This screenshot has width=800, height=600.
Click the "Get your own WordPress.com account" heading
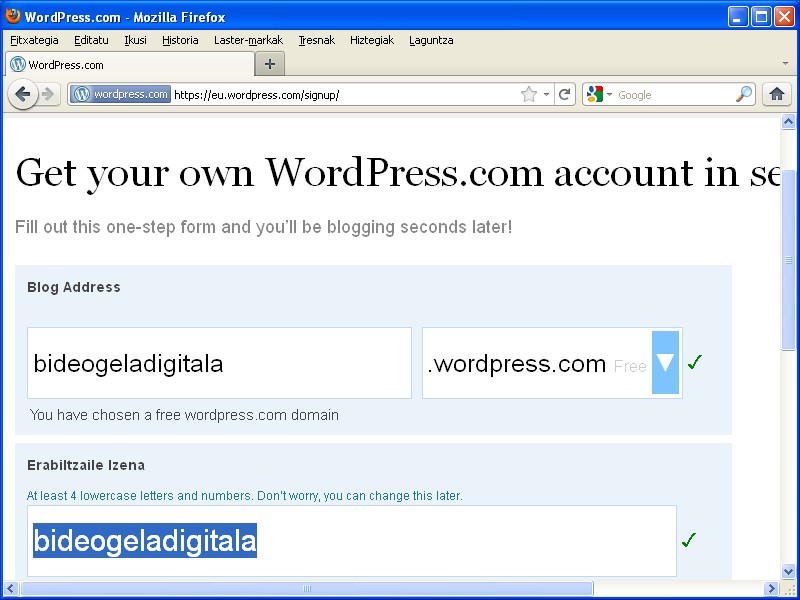tap(398, 173)
